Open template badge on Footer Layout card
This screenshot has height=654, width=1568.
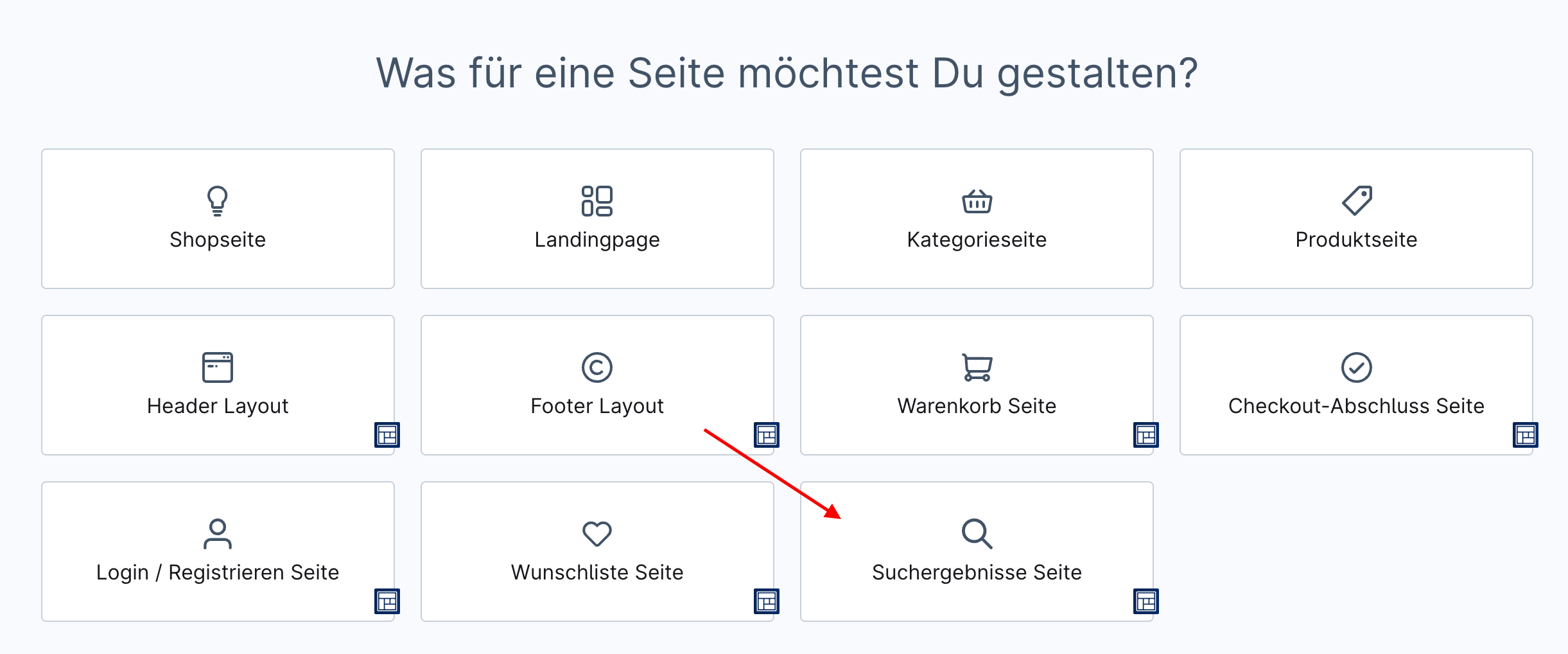767,435
